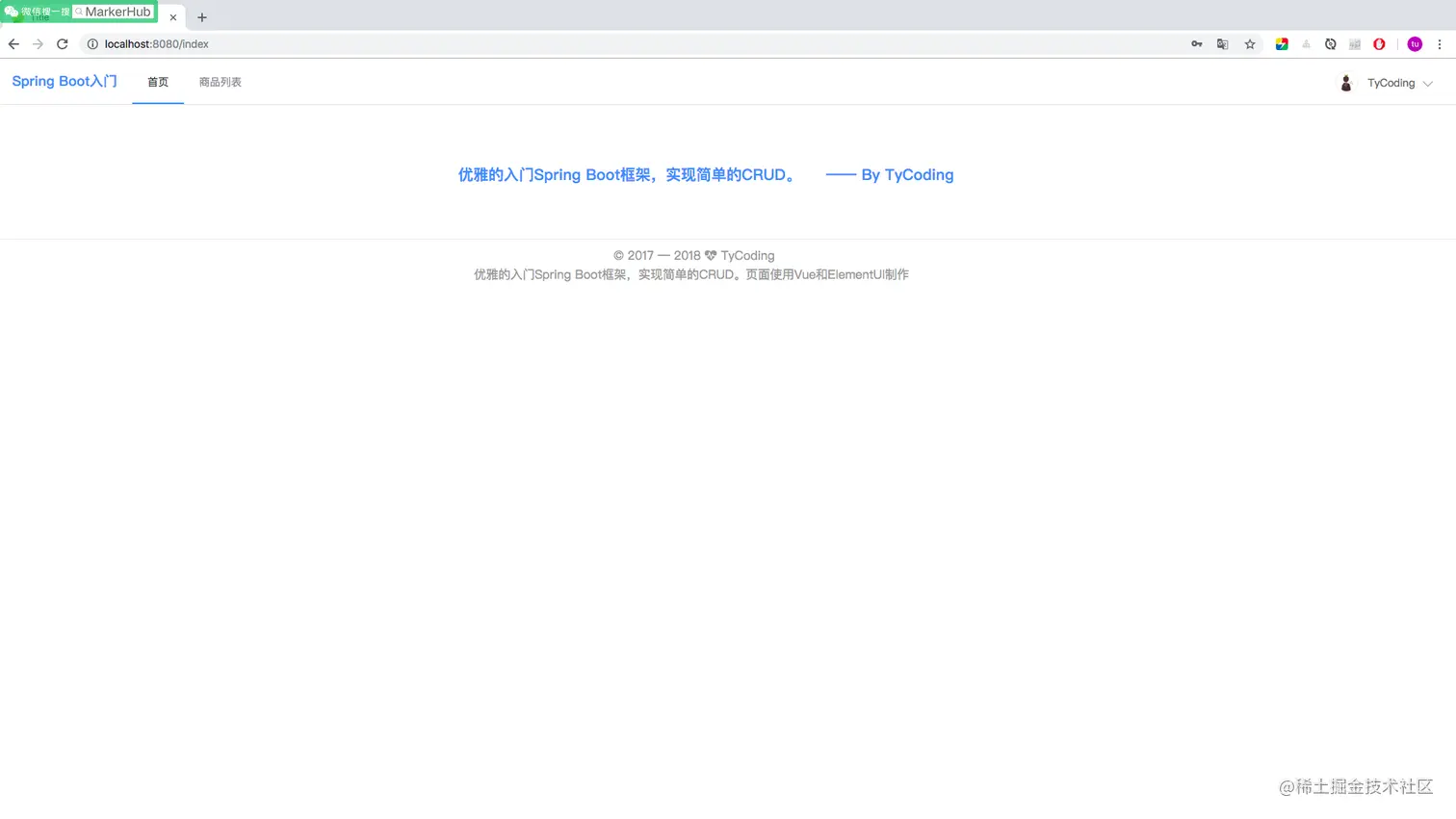Go back with the browser back arrow
Screen dimensions: 1456x819
(13, 44)
